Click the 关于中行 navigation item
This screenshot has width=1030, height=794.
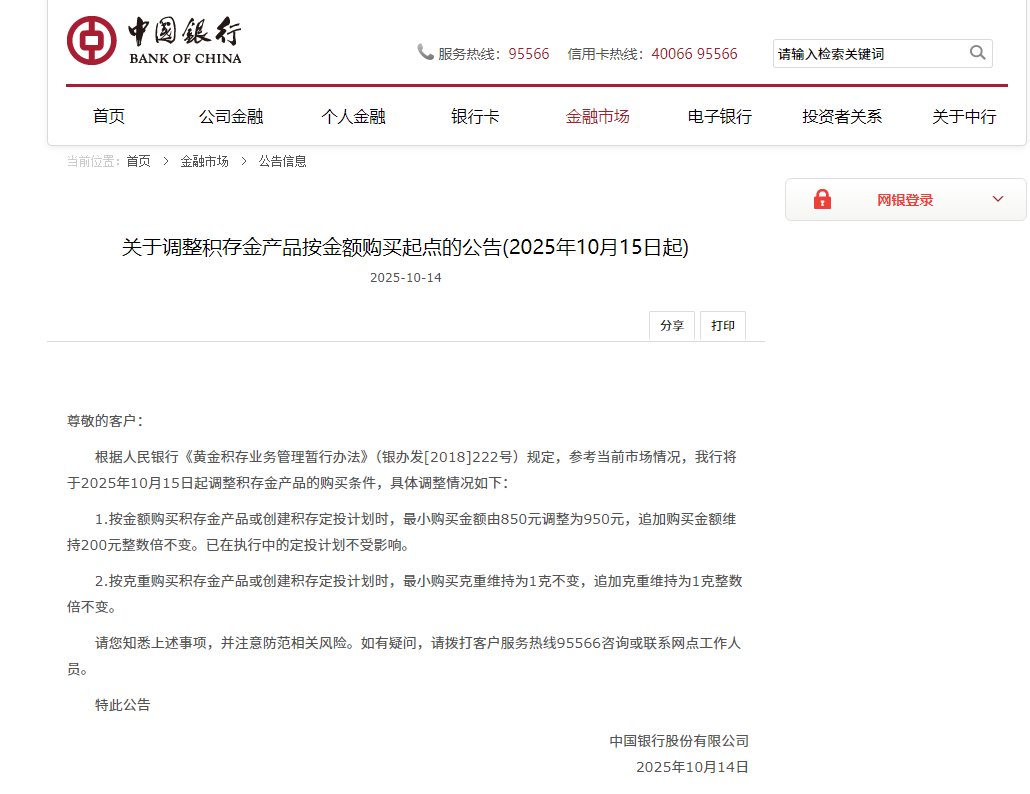pos(964,116)
